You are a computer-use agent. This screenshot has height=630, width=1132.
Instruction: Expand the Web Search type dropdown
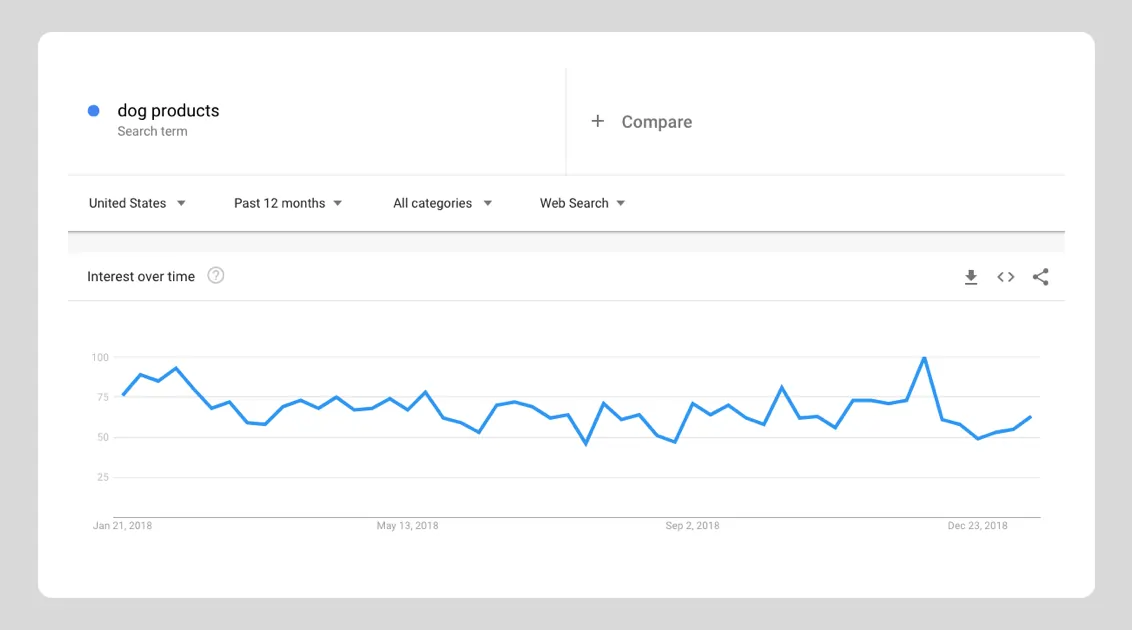pyautogui.click(x=582, y=203)
